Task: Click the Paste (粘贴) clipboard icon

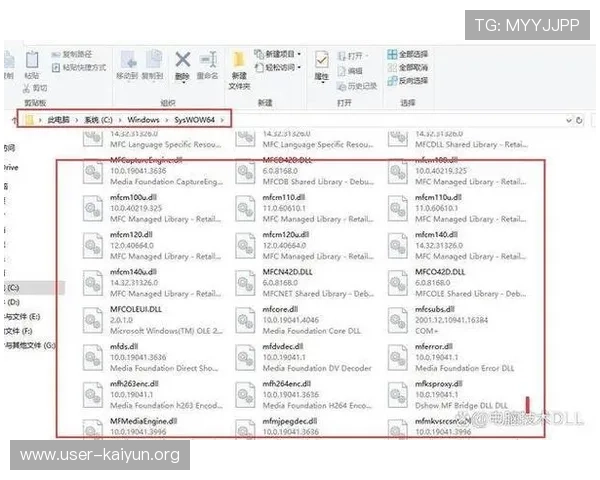Action: coord(32,60)
